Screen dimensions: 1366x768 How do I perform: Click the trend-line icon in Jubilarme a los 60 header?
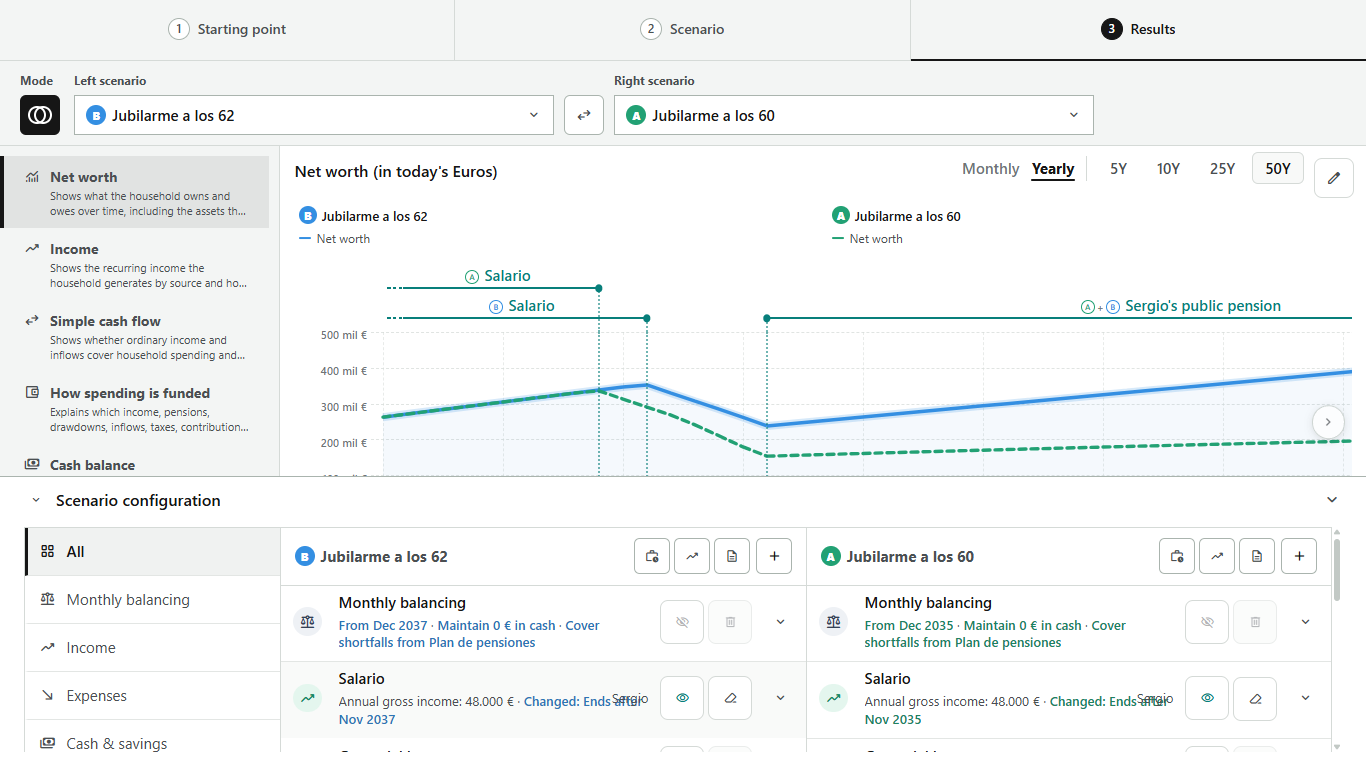pos(1217,556)
